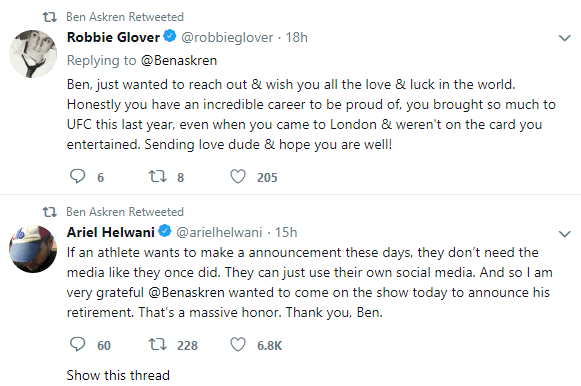Click @robbieglover handle

coord(227,37)
